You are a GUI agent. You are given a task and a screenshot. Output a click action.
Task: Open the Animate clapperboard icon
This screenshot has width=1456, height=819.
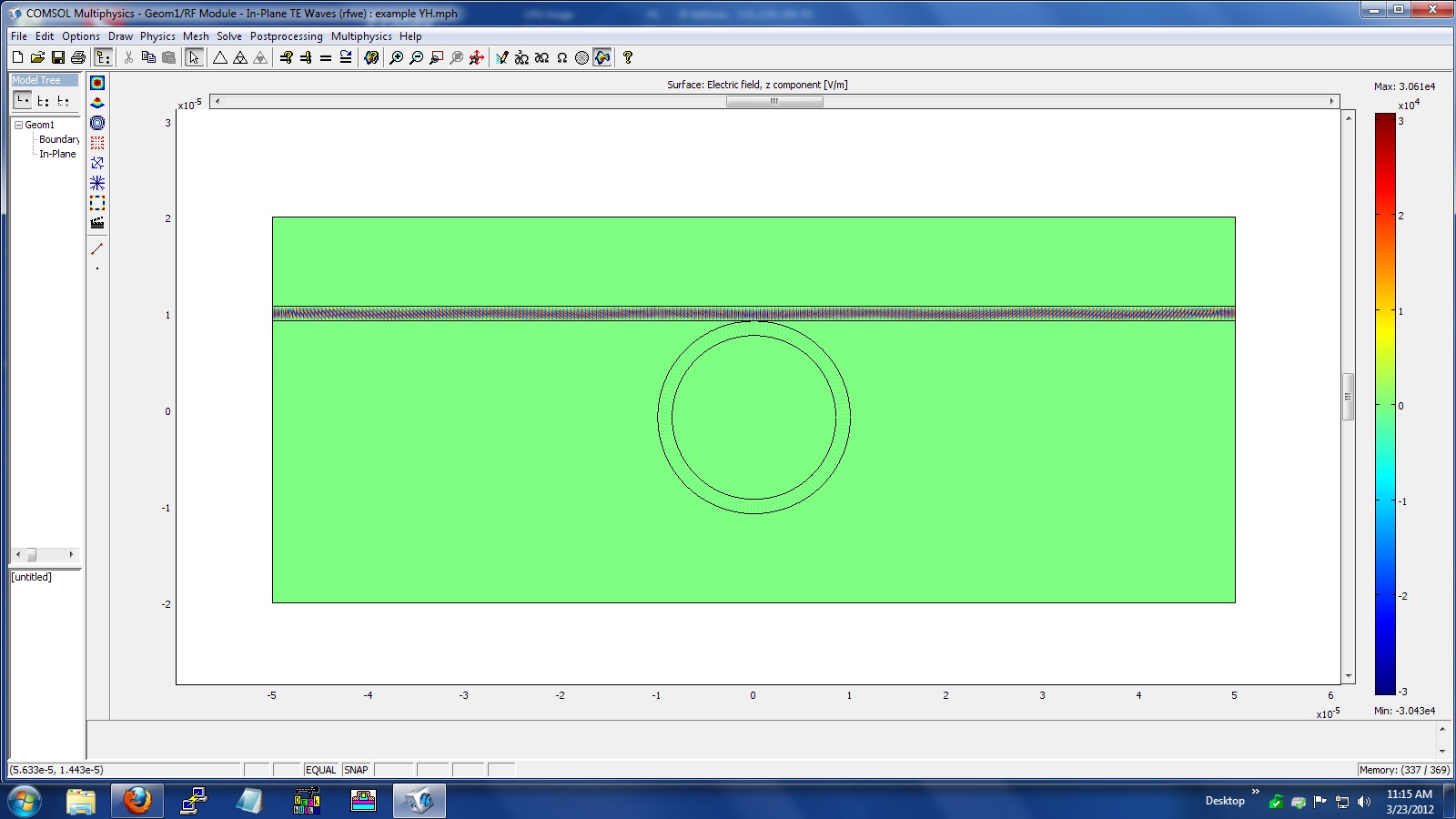(x=97, y=223)
